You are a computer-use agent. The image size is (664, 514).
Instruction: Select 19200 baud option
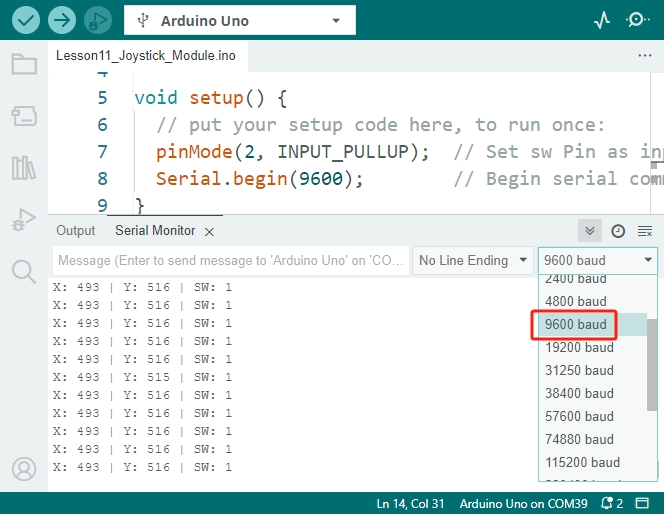592,348
